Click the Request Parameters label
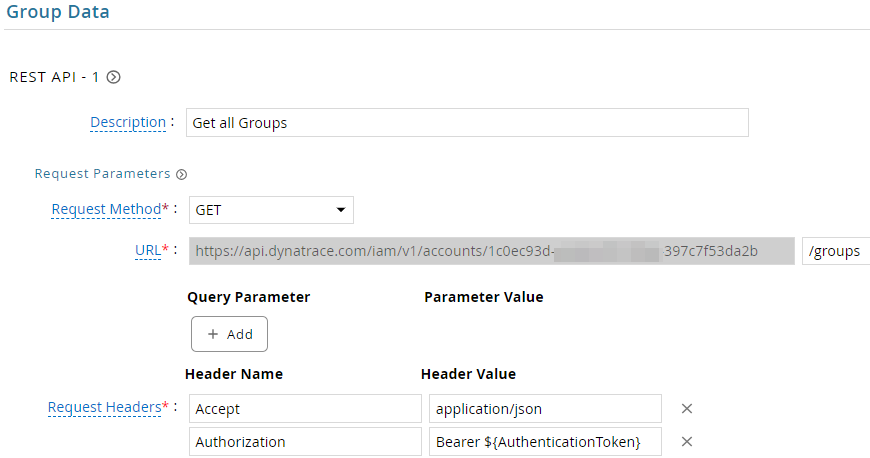The width and height of the screenshot is (870, 458). click(103, 174)
